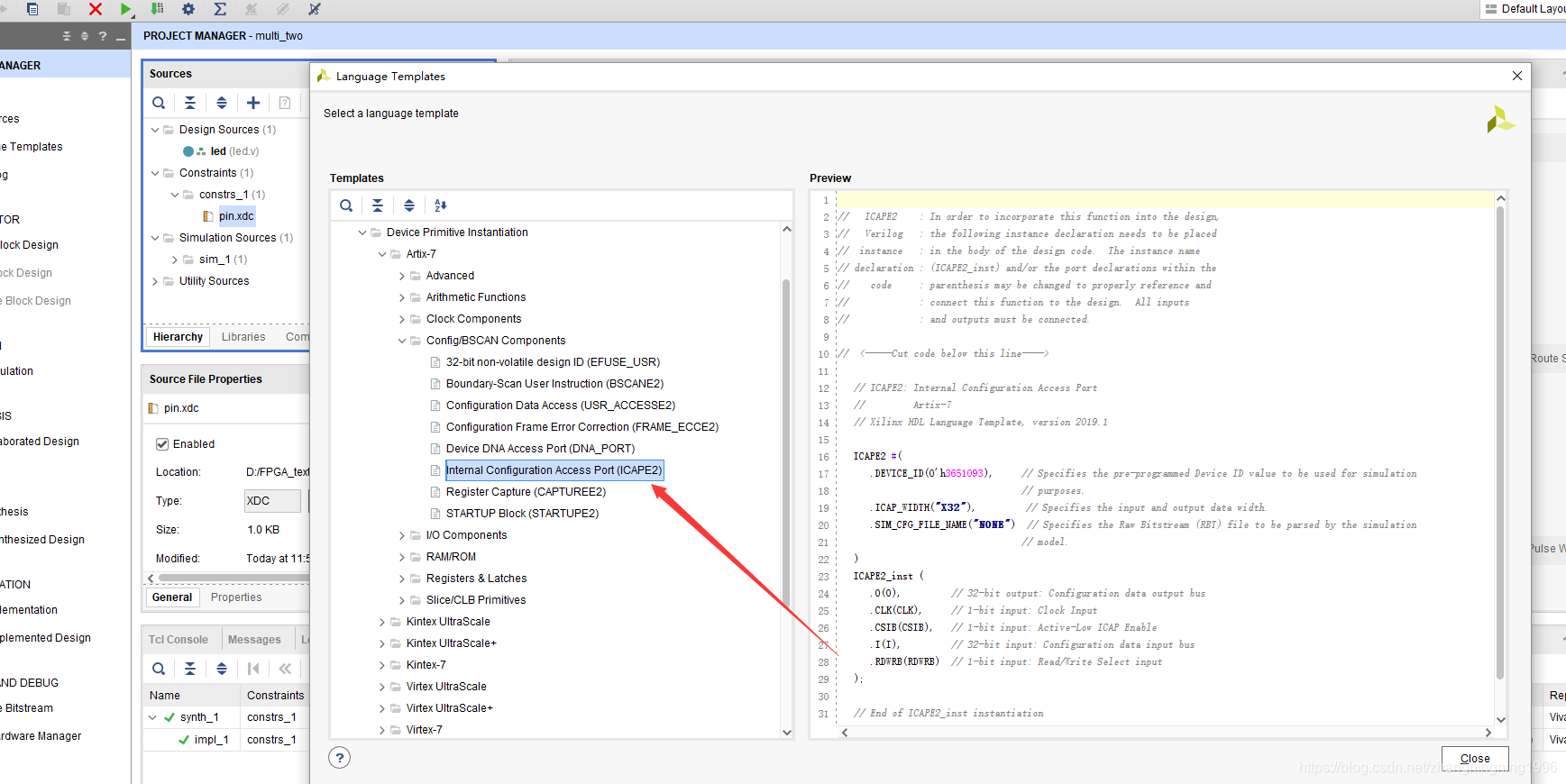1566x784 pixels.
Task: Expand all in the Sources panel
Action: 222,103
